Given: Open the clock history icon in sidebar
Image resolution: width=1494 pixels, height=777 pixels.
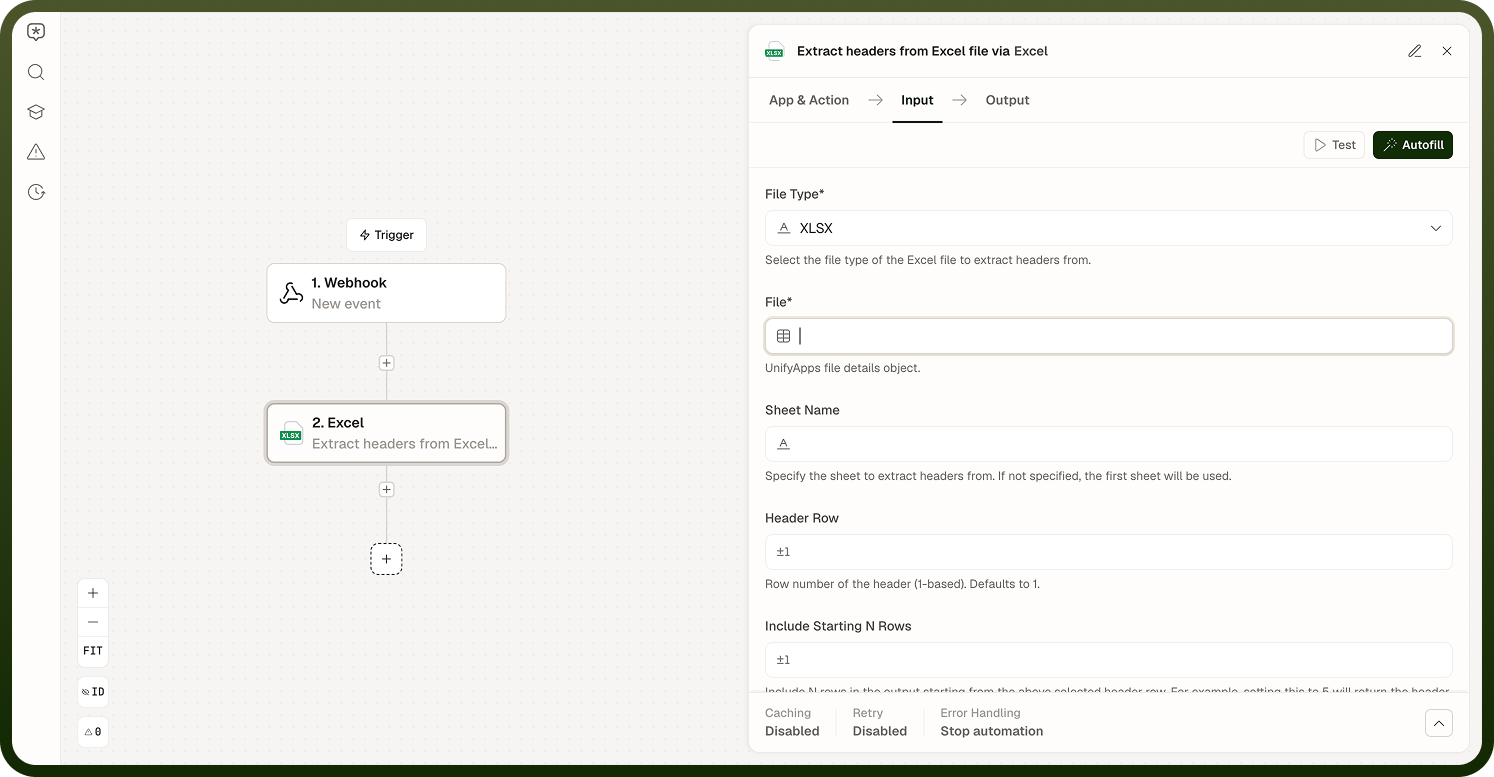Looking at the screenshot, I should pyautogui.click(x=36, y=192).
